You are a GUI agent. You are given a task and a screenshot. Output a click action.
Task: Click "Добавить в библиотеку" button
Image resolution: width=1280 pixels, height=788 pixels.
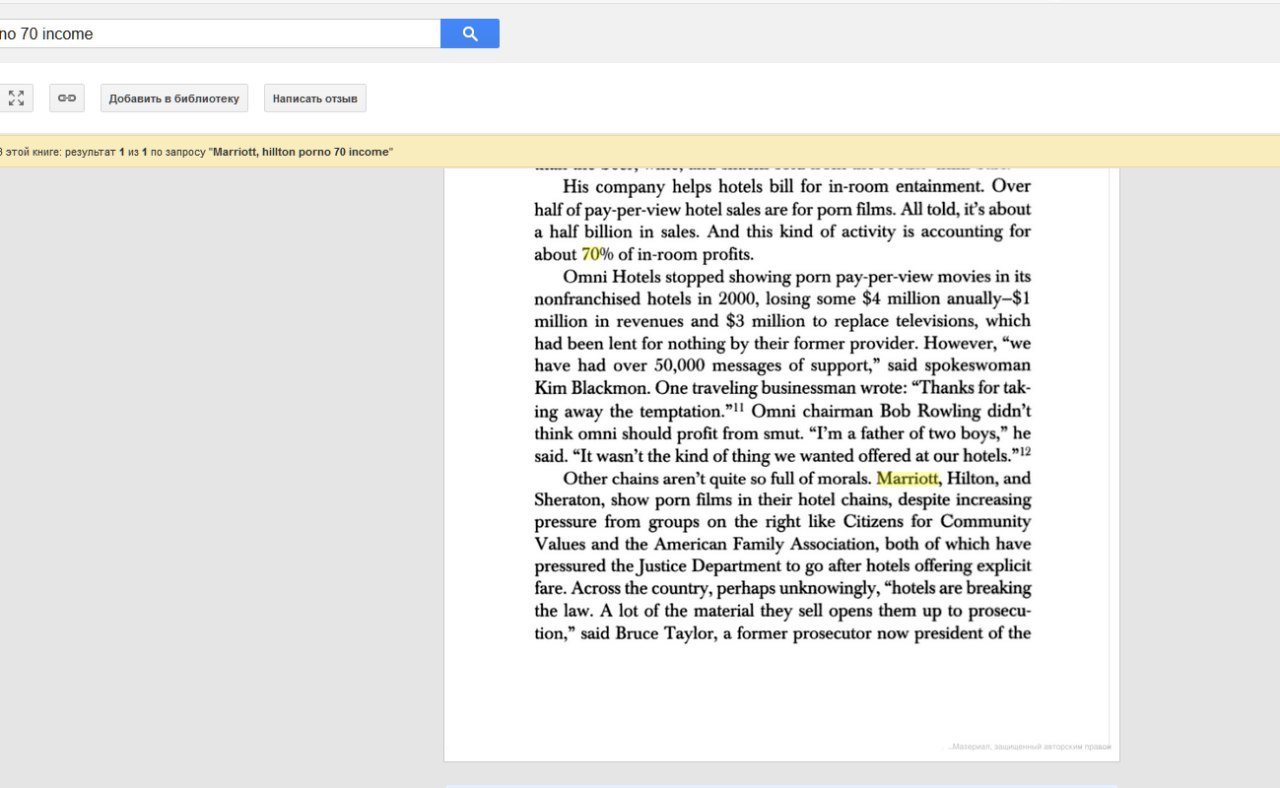point(174,98)
